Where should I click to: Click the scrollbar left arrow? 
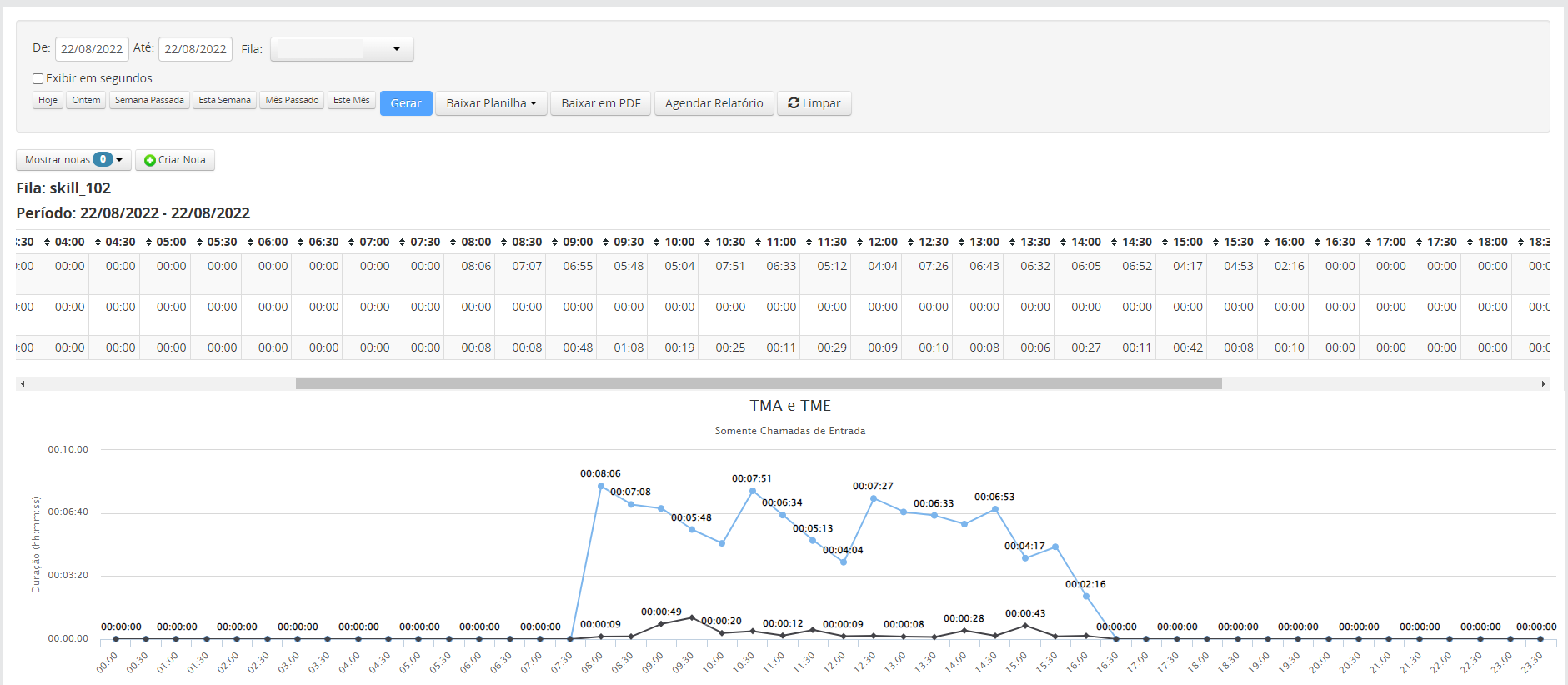[x=23, y=384]
